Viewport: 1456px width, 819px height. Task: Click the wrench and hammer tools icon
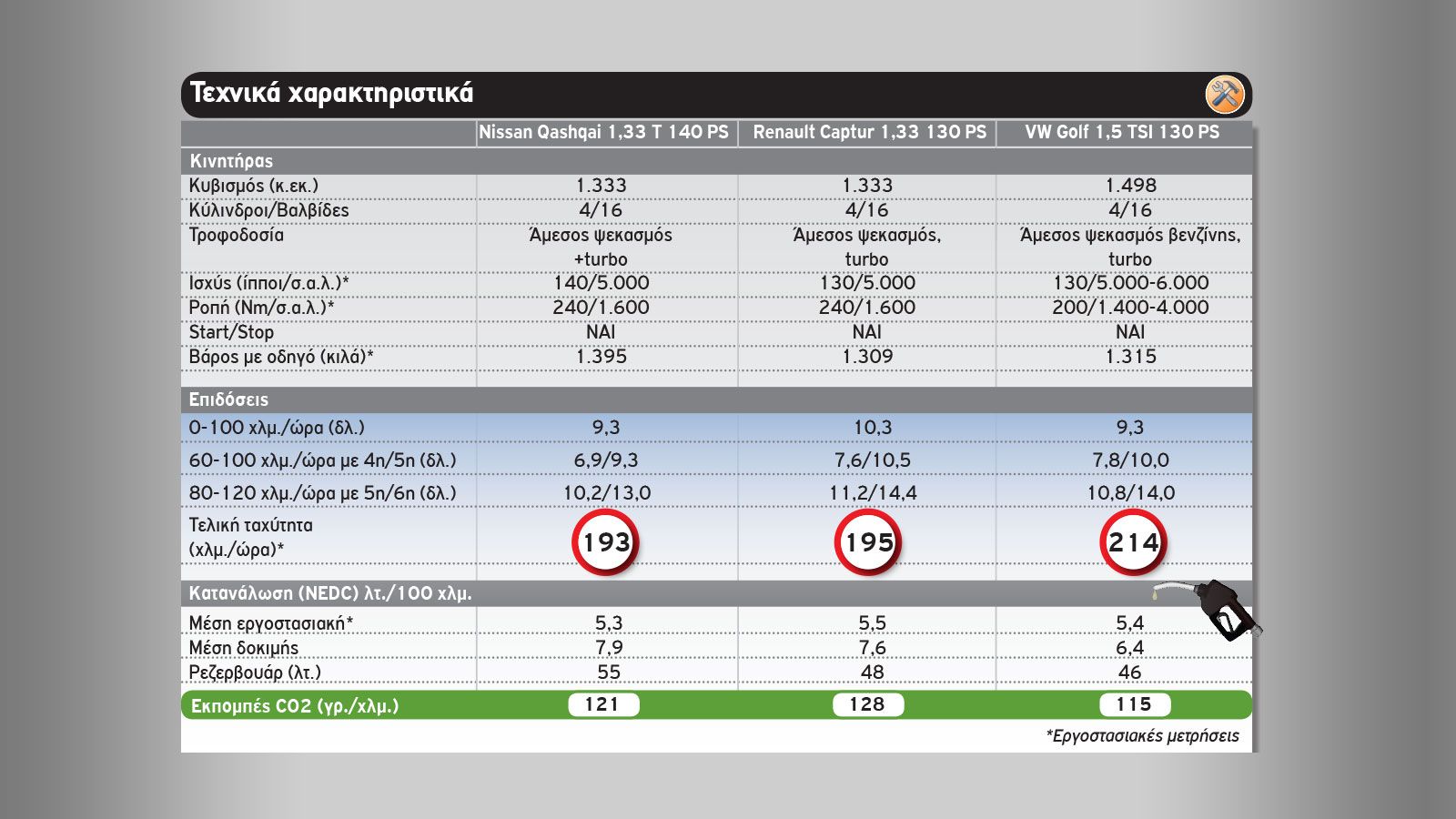pyautogui.click(x=1224, y=95)
